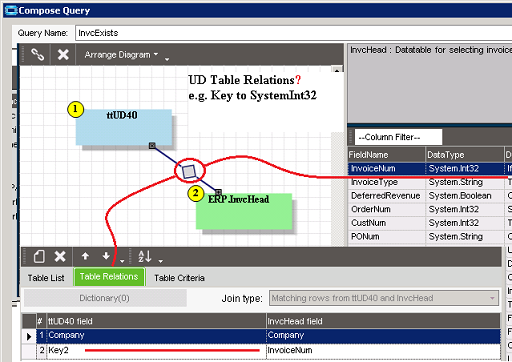Click the DataType column header

click(x=465, y=155)
